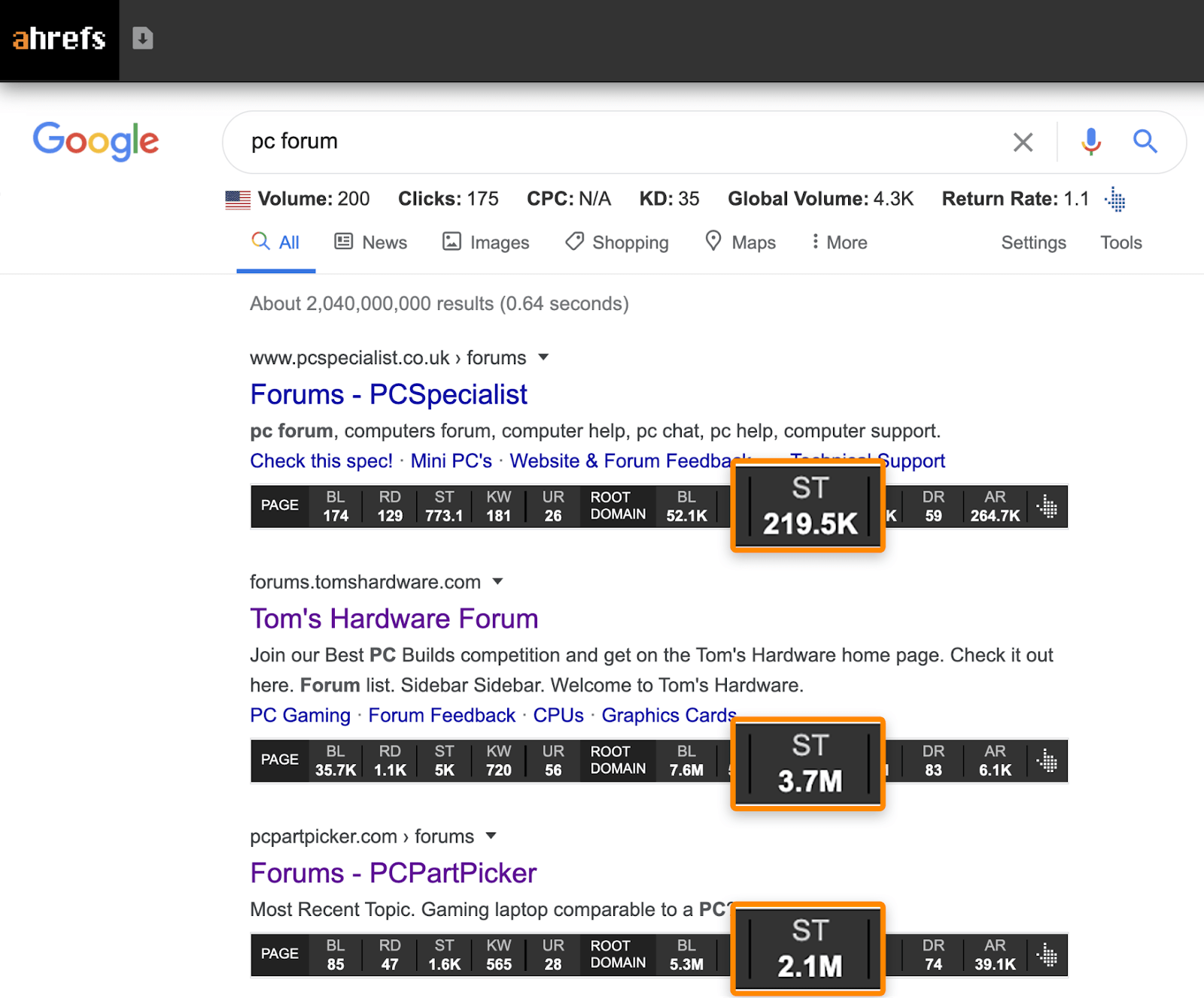Open the Tom's Hardware Forum result
The width and height of the screenshot is (1204, 998).
pos(394,618)
